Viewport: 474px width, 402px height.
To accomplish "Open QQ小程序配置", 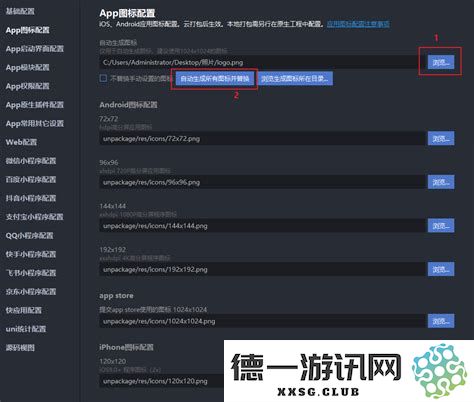I will [x=29, y=235].
